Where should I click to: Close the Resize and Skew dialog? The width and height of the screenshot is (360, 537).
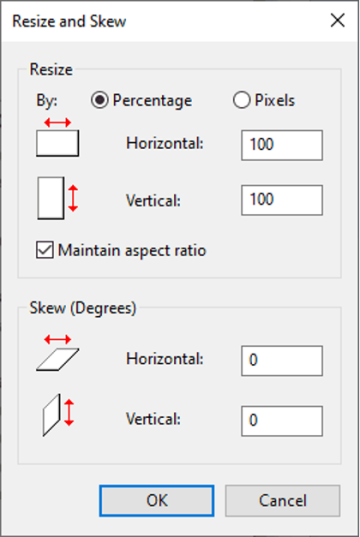click(338, 21)
